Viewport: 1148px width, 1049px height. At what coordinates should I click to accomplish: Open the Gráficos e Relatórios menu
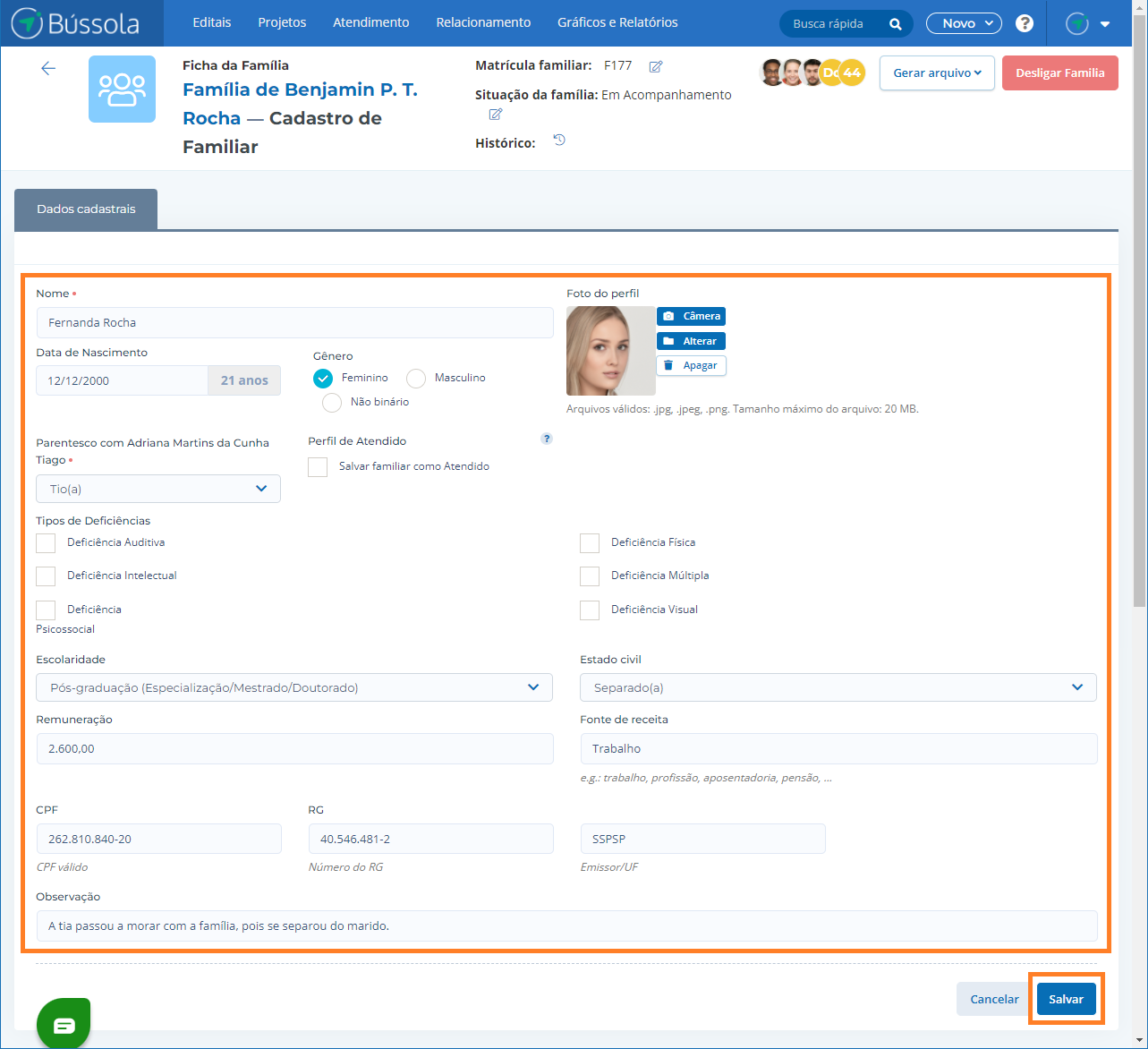(617, 22)
